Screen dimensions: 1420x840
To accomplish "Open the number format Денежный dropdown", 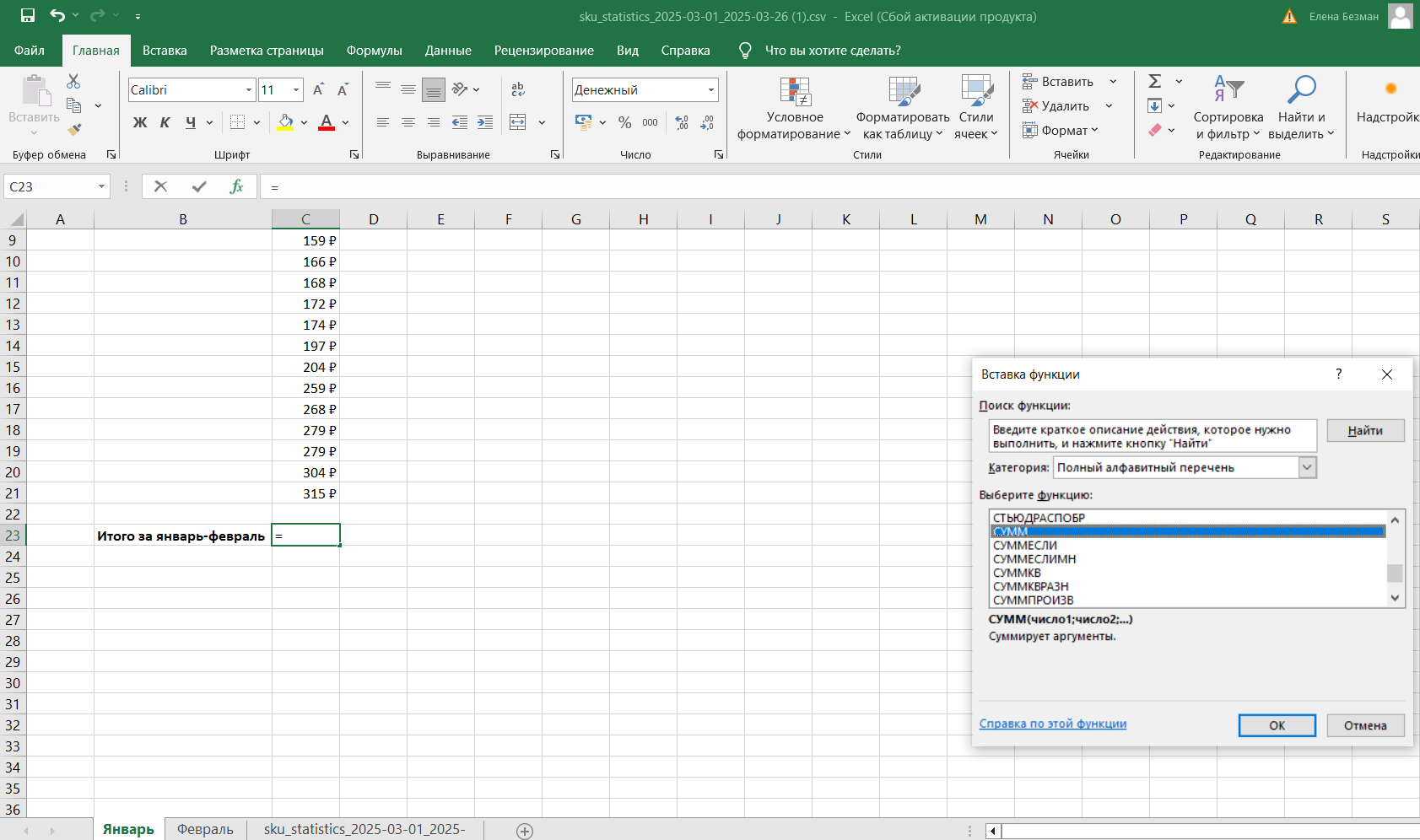I will (711, 90).
